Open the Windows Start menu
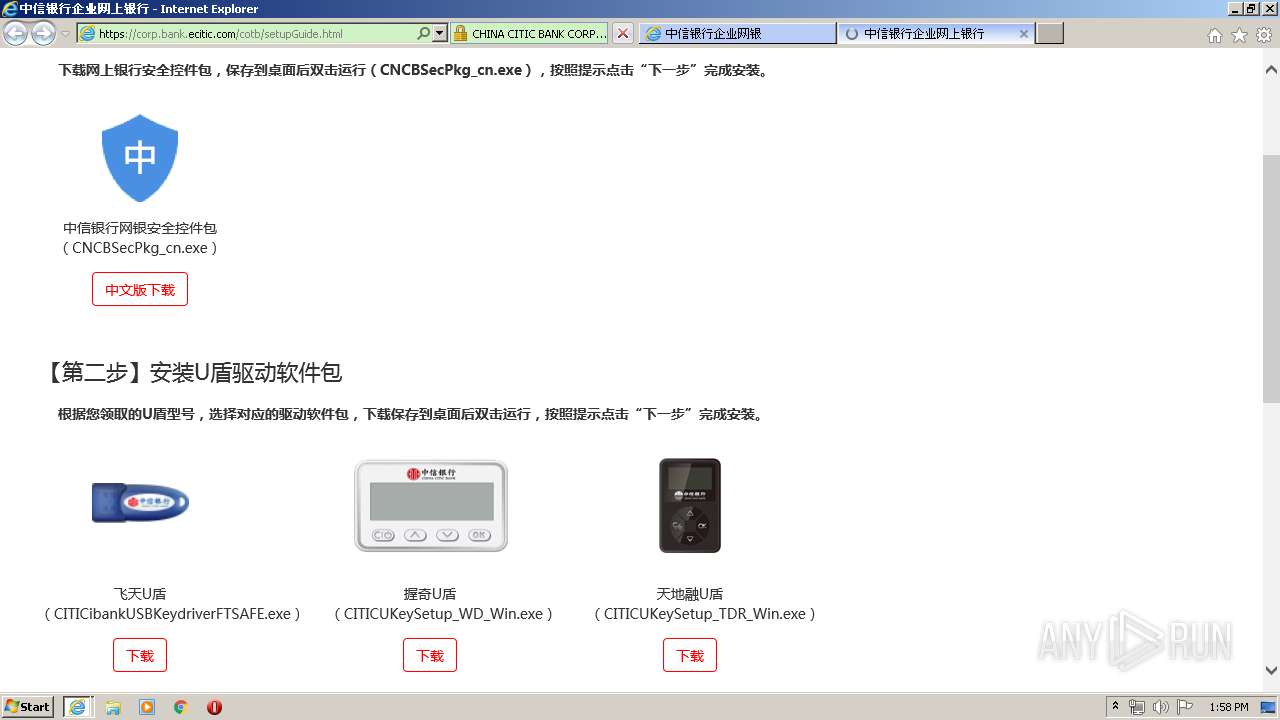 point(28,706)
